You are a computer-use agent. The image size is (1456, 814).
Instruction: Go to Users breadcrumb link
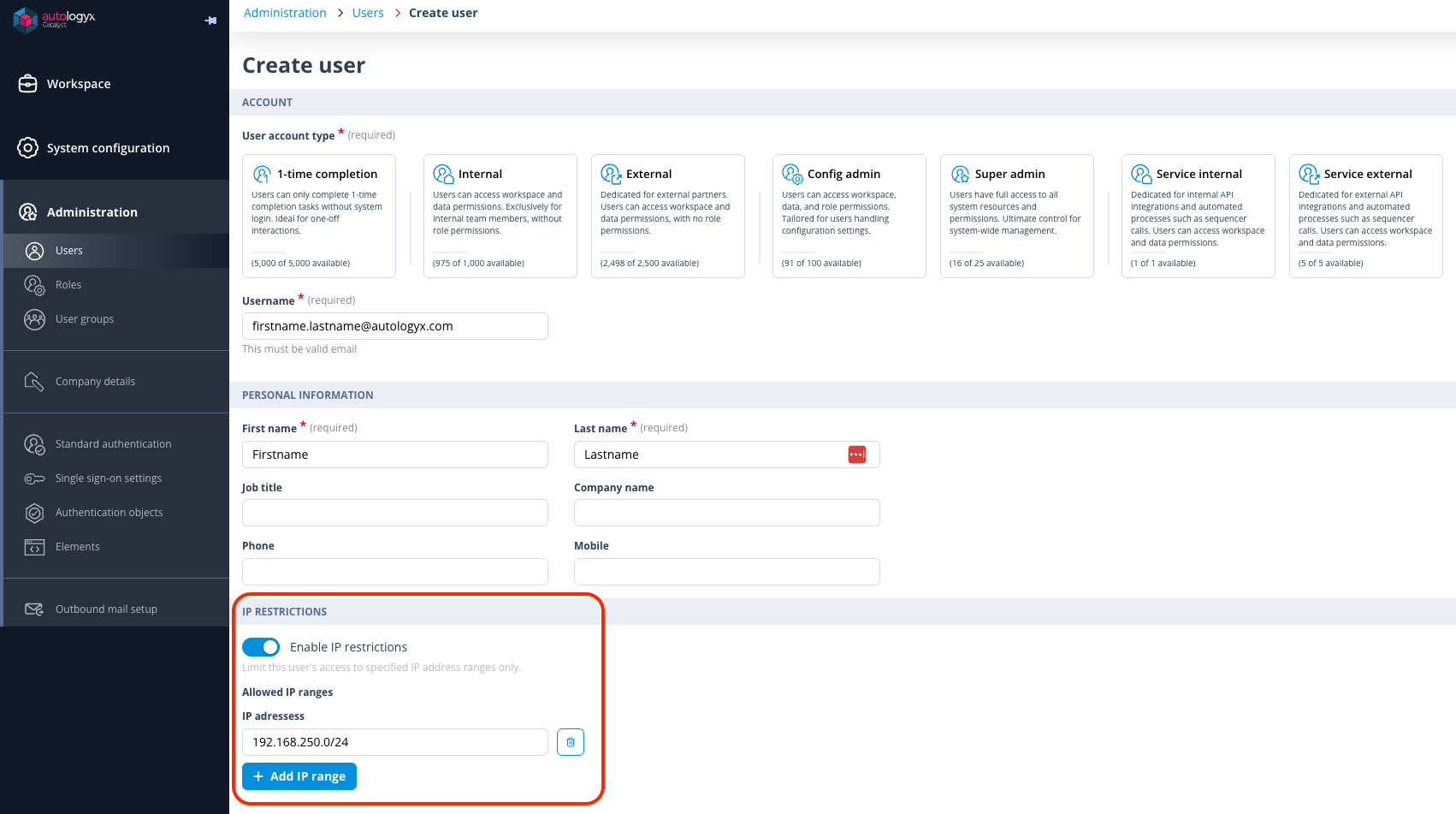368,13
